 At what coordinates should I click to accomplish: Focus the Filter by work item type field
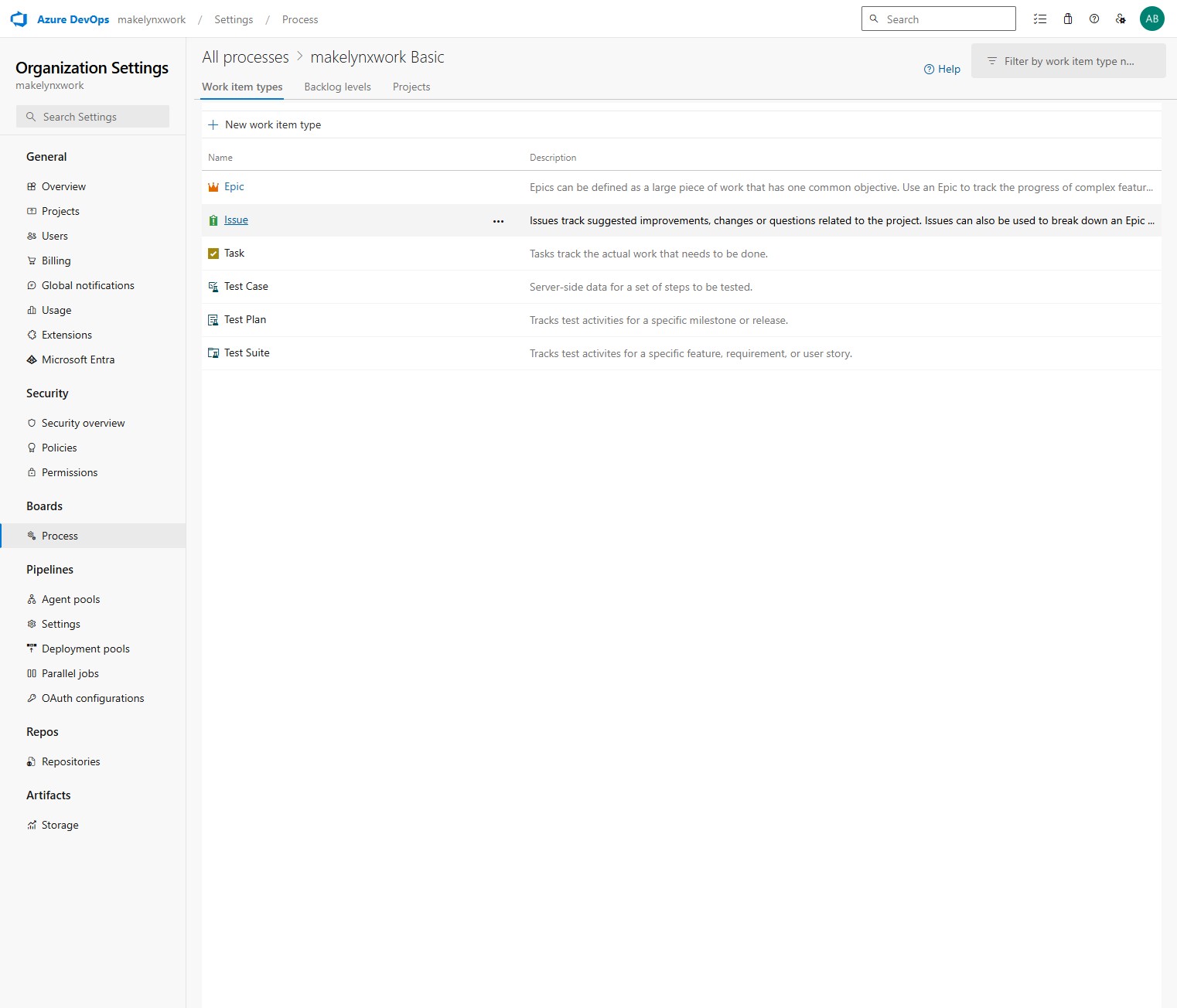coord(1069,61)
